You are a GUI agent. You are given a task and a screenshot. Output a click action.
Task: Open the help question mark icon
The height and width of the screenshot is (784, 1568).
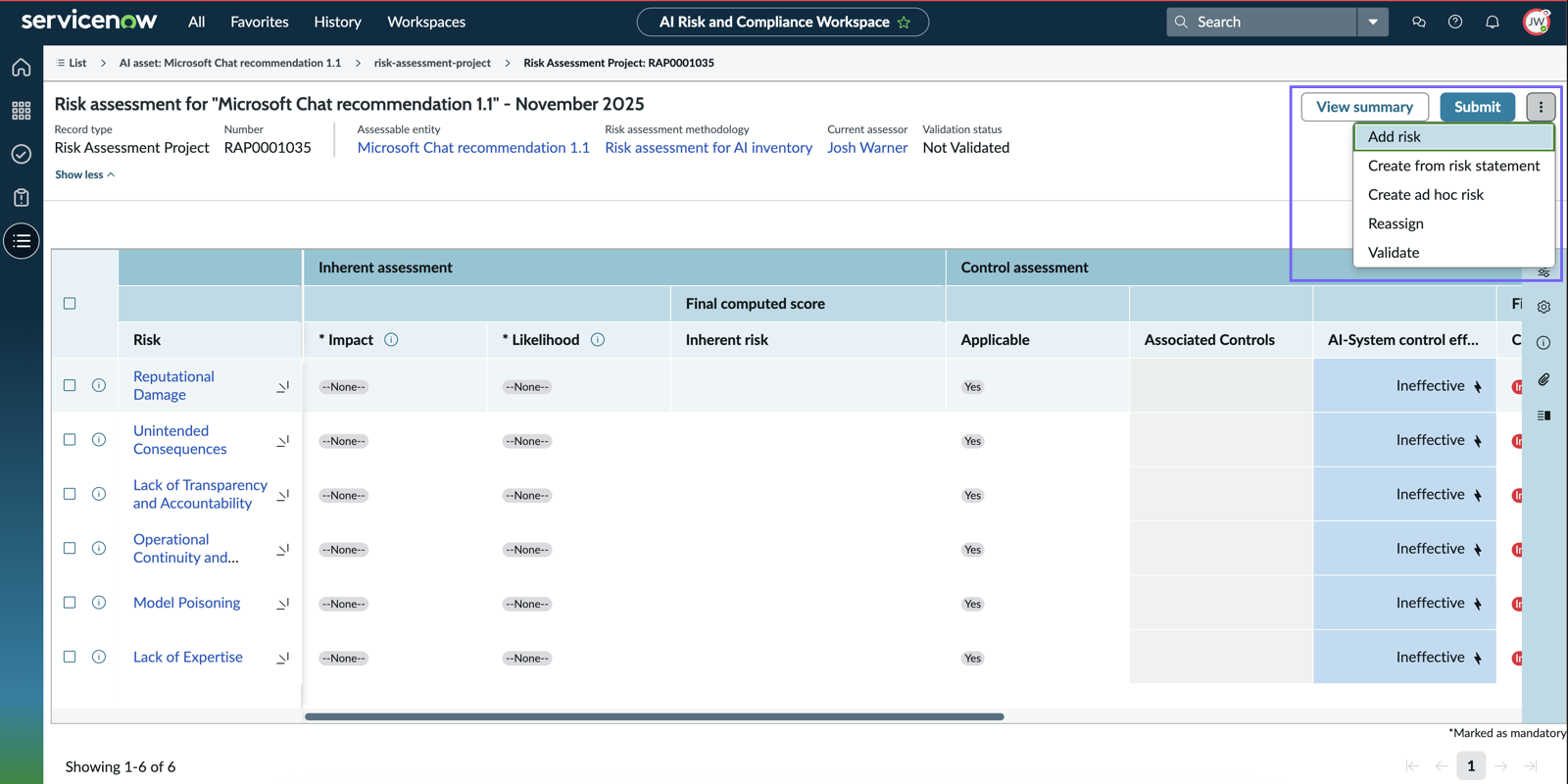1455,22
